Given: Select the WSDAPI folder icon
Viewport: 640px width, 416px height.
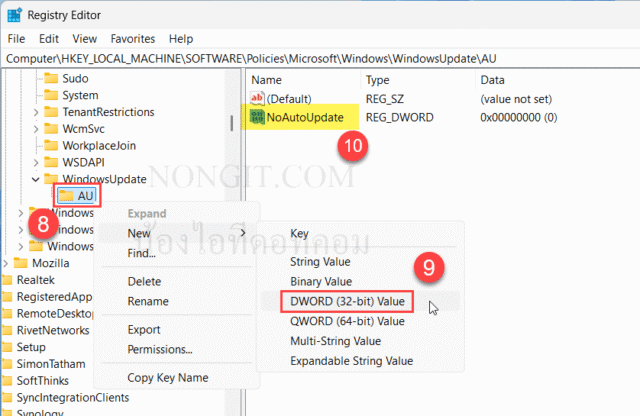Looking at the screenshot, I should (x=51, y=162).
